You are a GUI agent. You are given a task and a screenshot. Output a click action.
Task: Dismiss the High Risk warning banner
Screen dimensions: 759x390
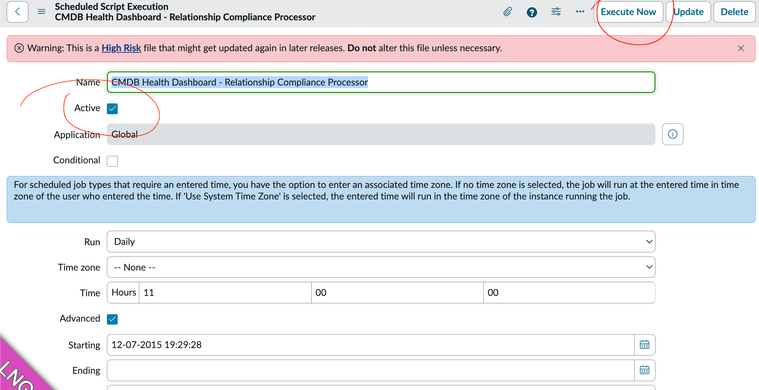pos(741,48)
